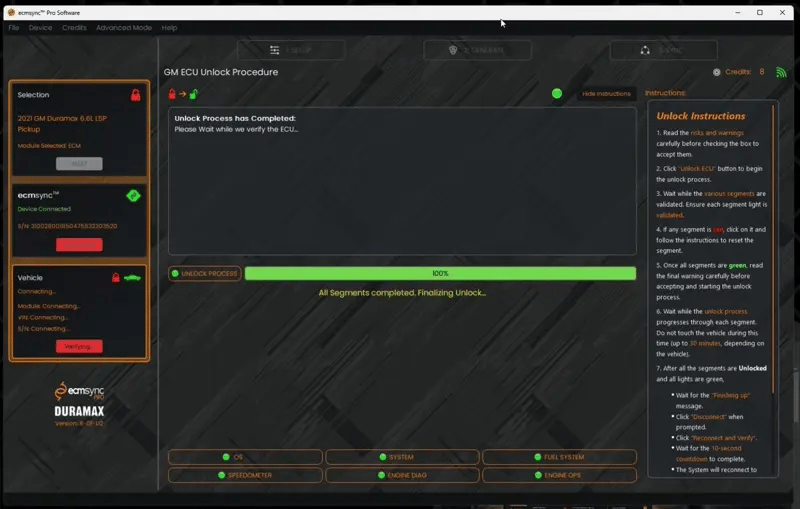The width and height of the screenshot is (800, 509).
Task: Click the 'unlock process' highlighted text in step 6
Action: [726, 311]
